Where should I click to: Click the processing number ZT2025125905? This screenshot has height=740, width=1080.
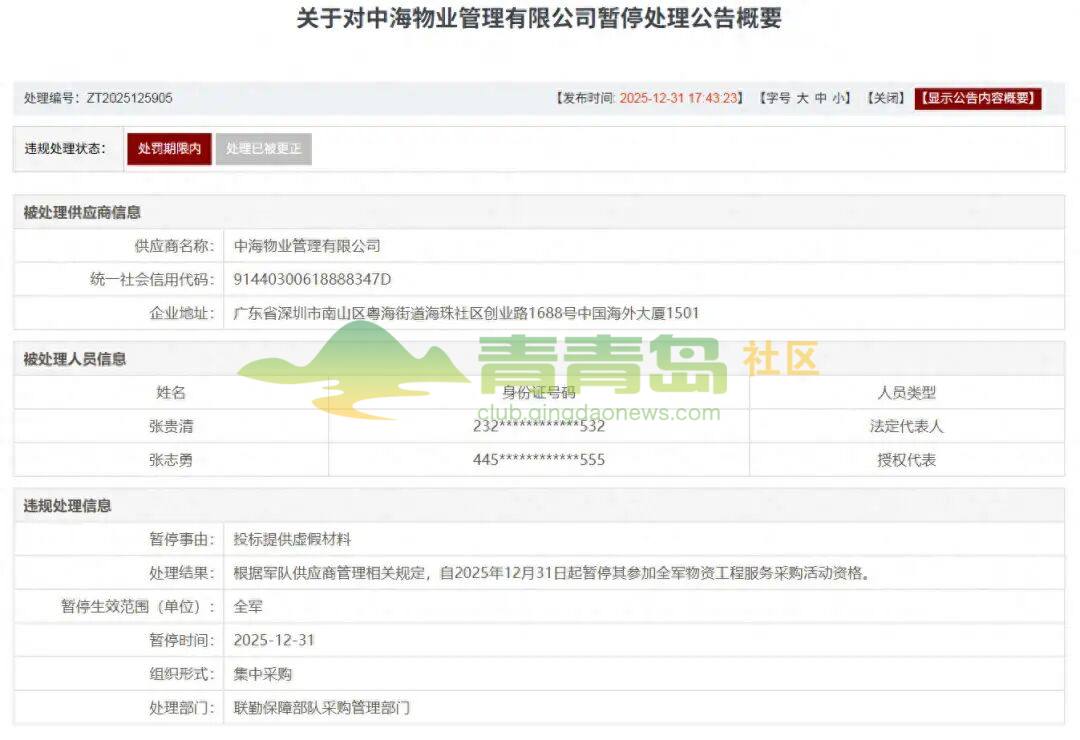(129, 99)
